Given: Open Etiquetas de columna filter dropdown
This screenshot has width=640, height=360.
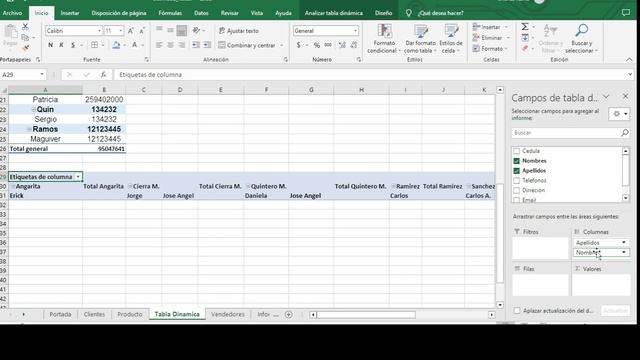Looking at the screenshot, I should [78, 177].
